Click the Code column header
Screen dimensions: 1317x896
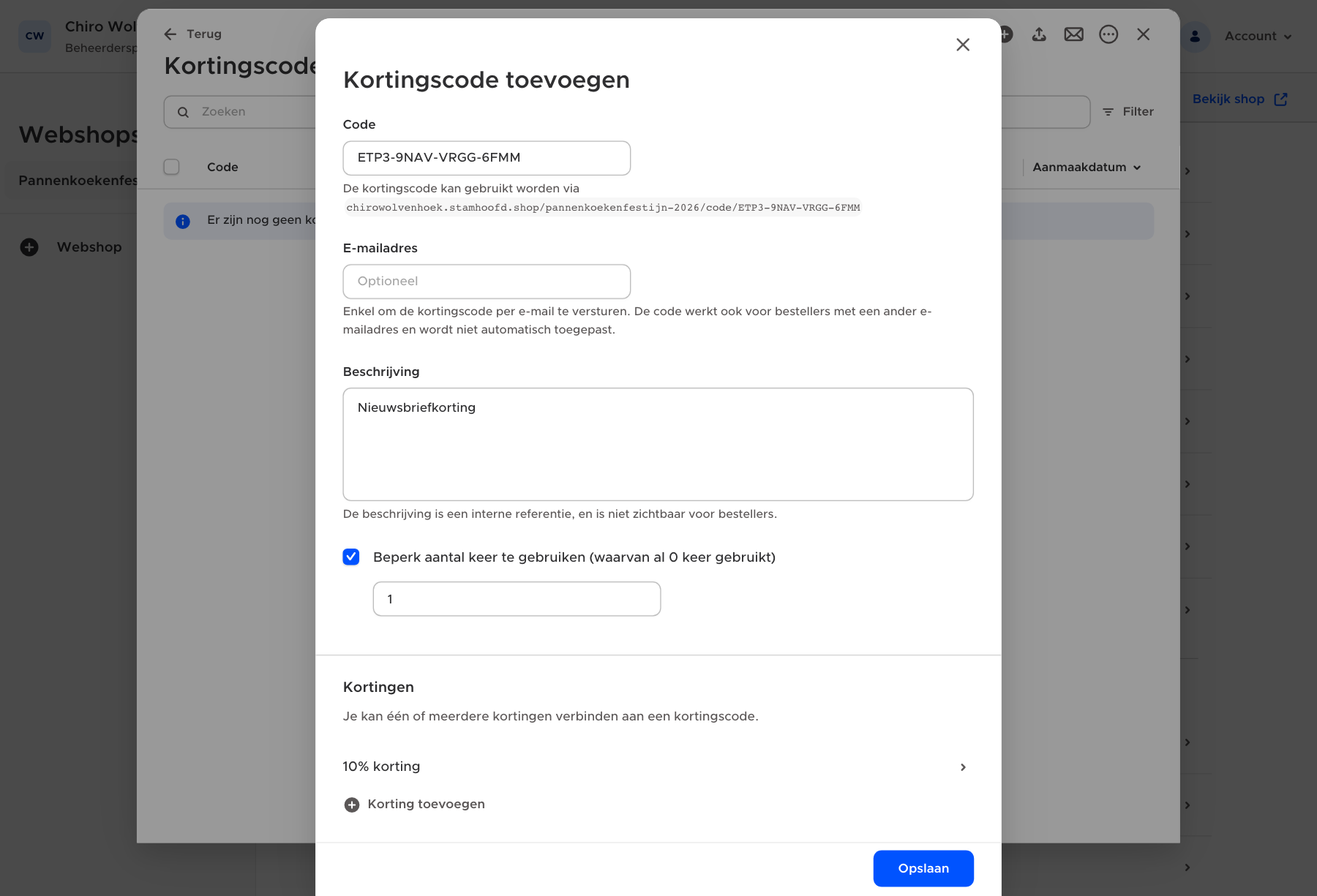click(222, 167)
